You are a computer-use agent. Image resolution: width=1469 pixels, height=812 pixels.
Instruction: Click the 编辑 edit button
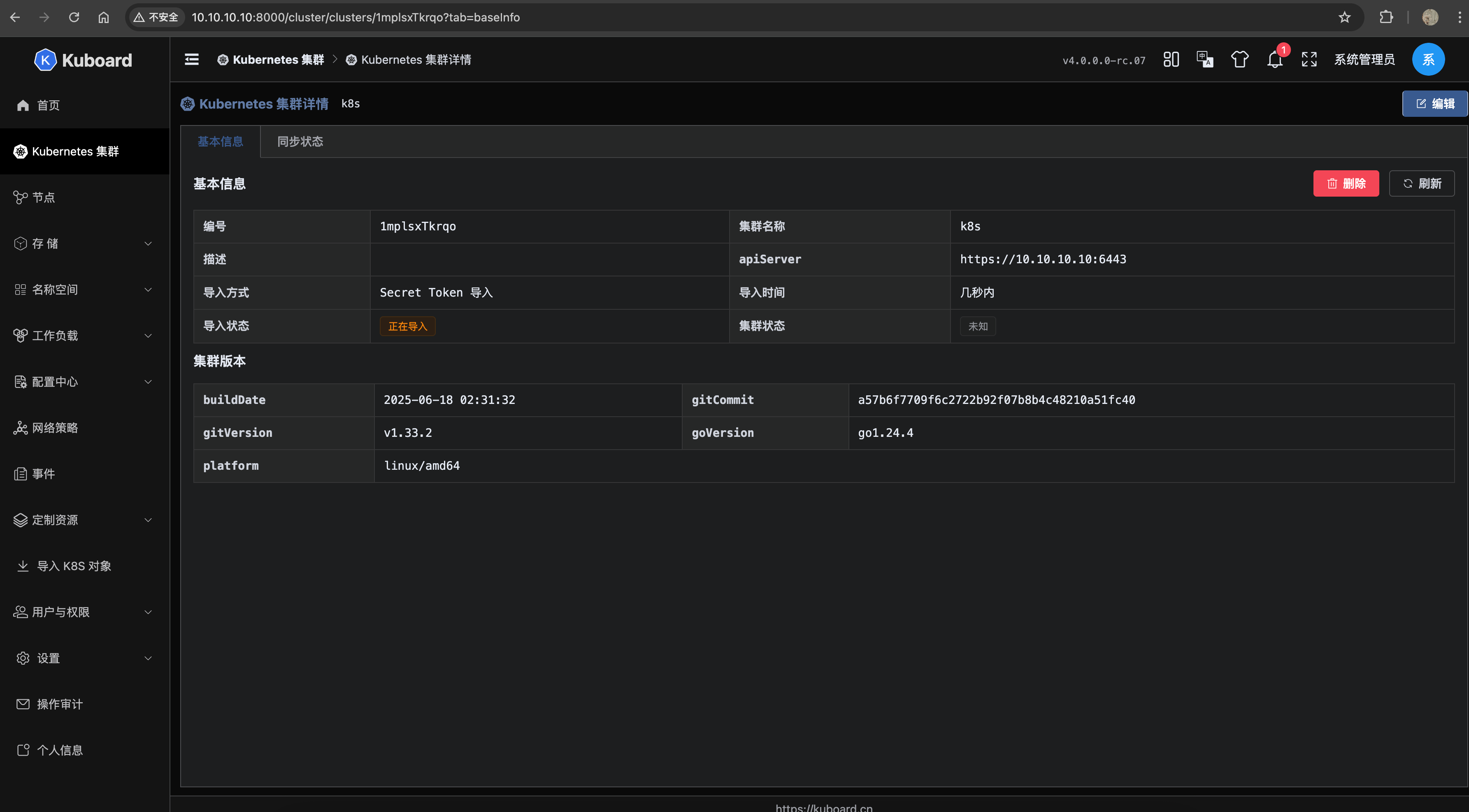click(x=1435, y=104)
